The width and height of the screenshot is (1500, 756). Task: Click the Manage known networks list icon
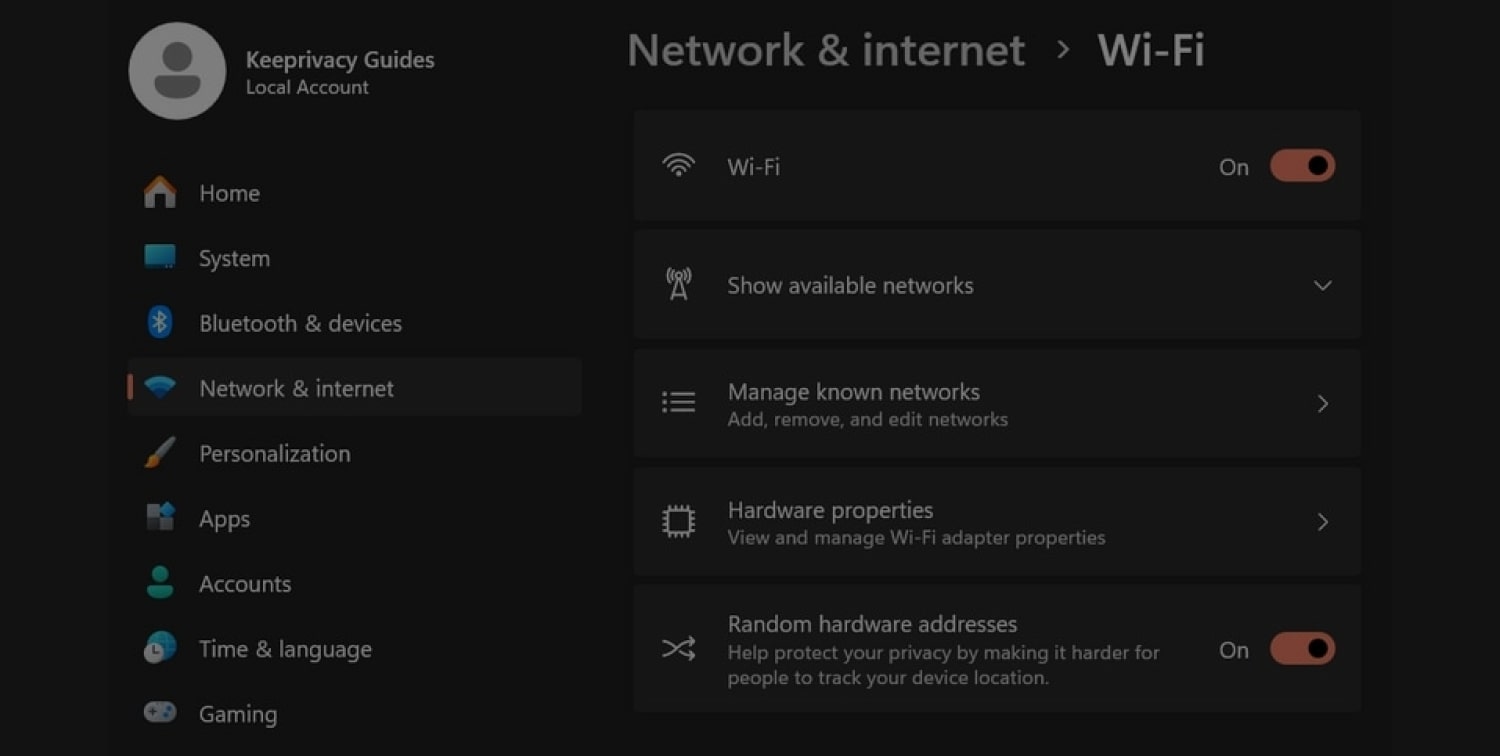[679, 402]
